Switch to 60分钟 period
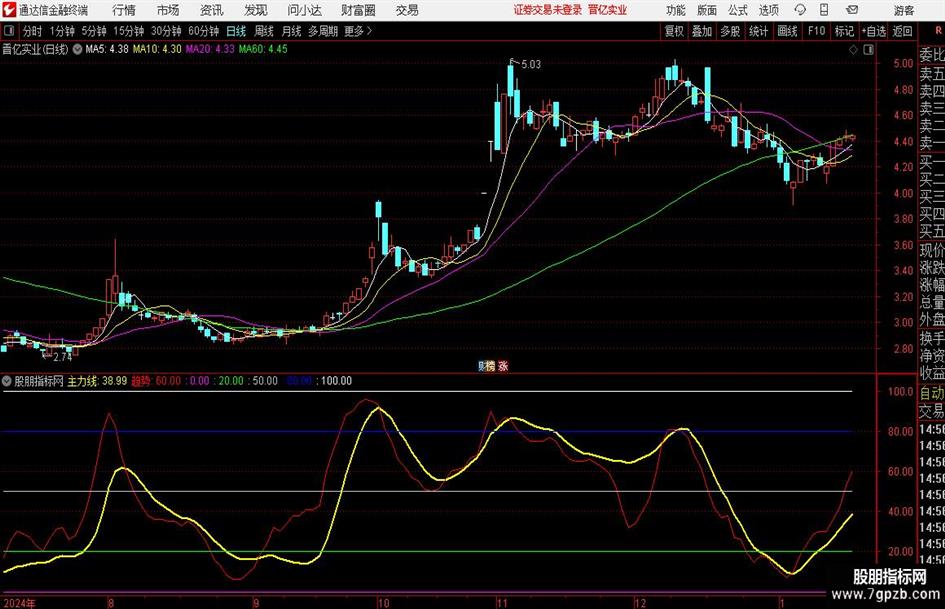 [x=204, y=31]
